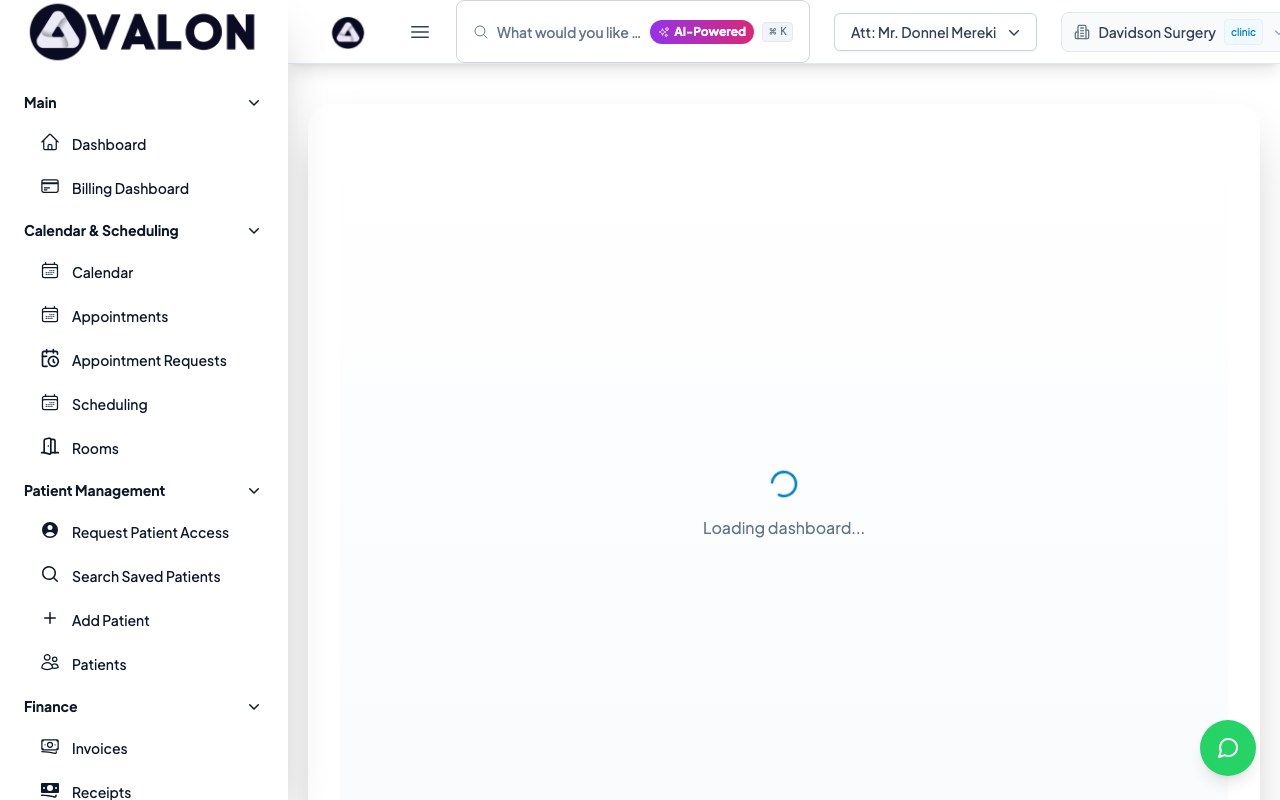Collapse the Patient Management section
The image size is (1280, 800).
pos(253,490)
